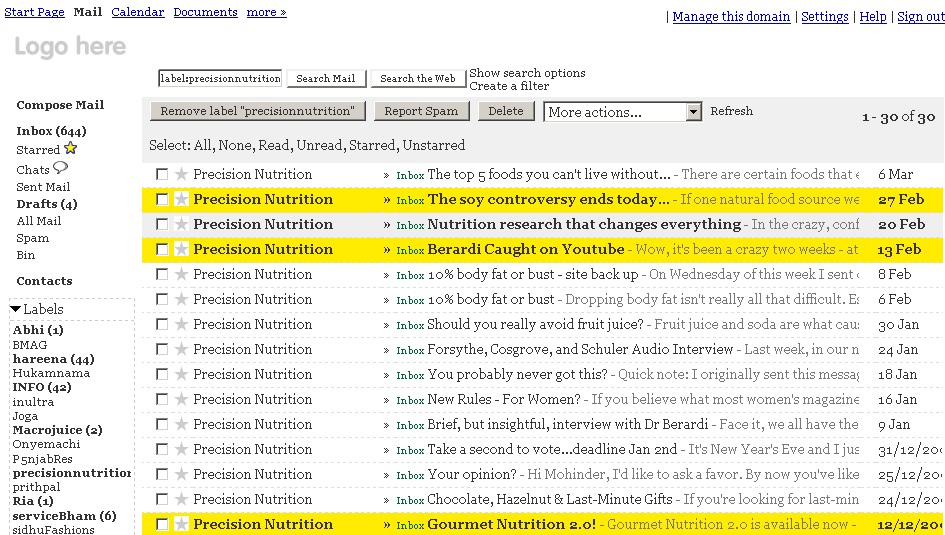This screenshot has width=945, height=535.
Task: Star the Gourmet Nutrition 2.0 email
Action: click(181, 524)
